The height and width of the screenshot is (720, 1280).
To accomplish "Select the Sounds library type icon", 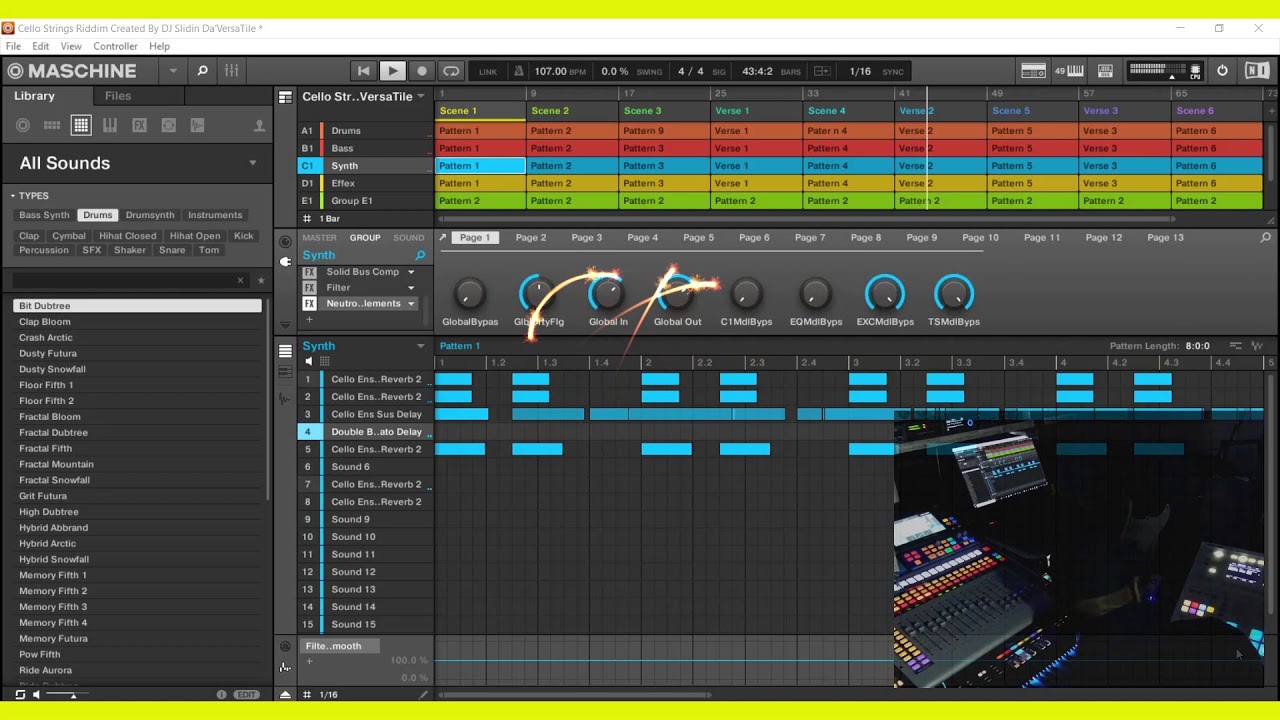I will point(81,125).
